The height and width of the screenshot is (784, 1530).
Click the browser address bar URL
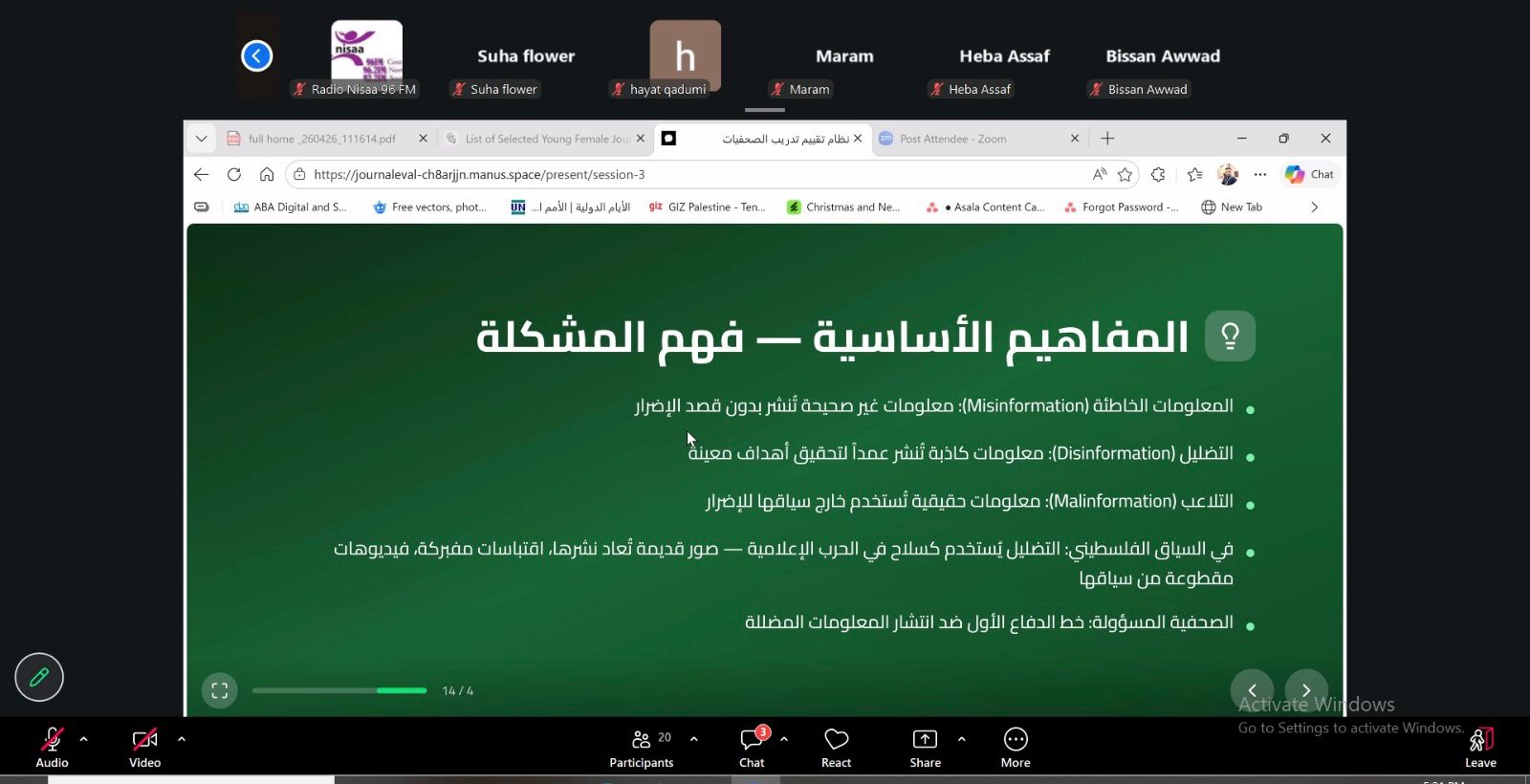coord(479,175)
